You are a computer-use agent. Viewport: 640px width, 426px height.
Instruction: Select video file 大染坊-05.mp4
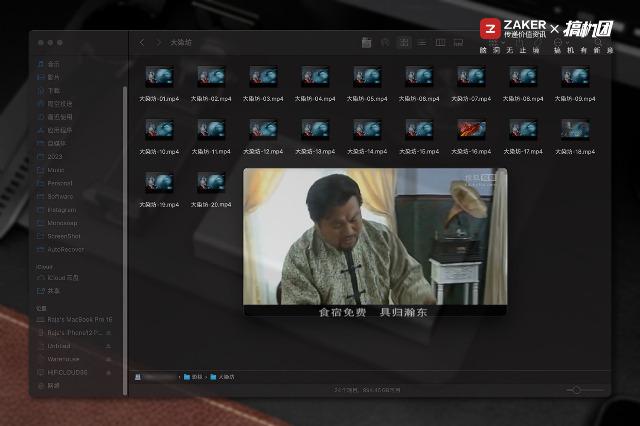pos(367,84)
